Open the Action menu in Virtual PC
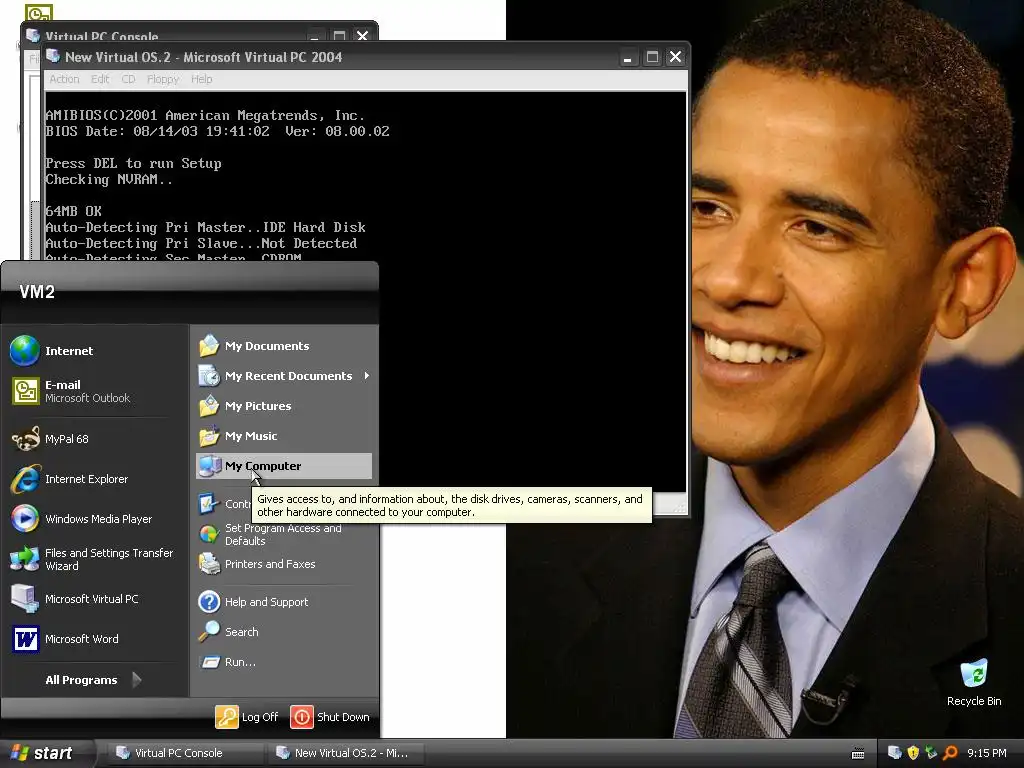 pyautogui.click(x=64, y=79)
